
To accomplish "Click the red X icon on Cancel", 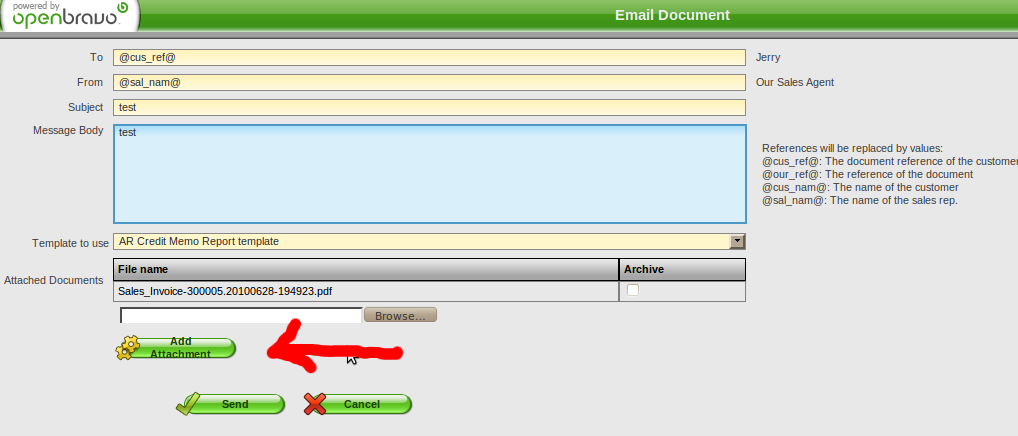I will [315, 404].
